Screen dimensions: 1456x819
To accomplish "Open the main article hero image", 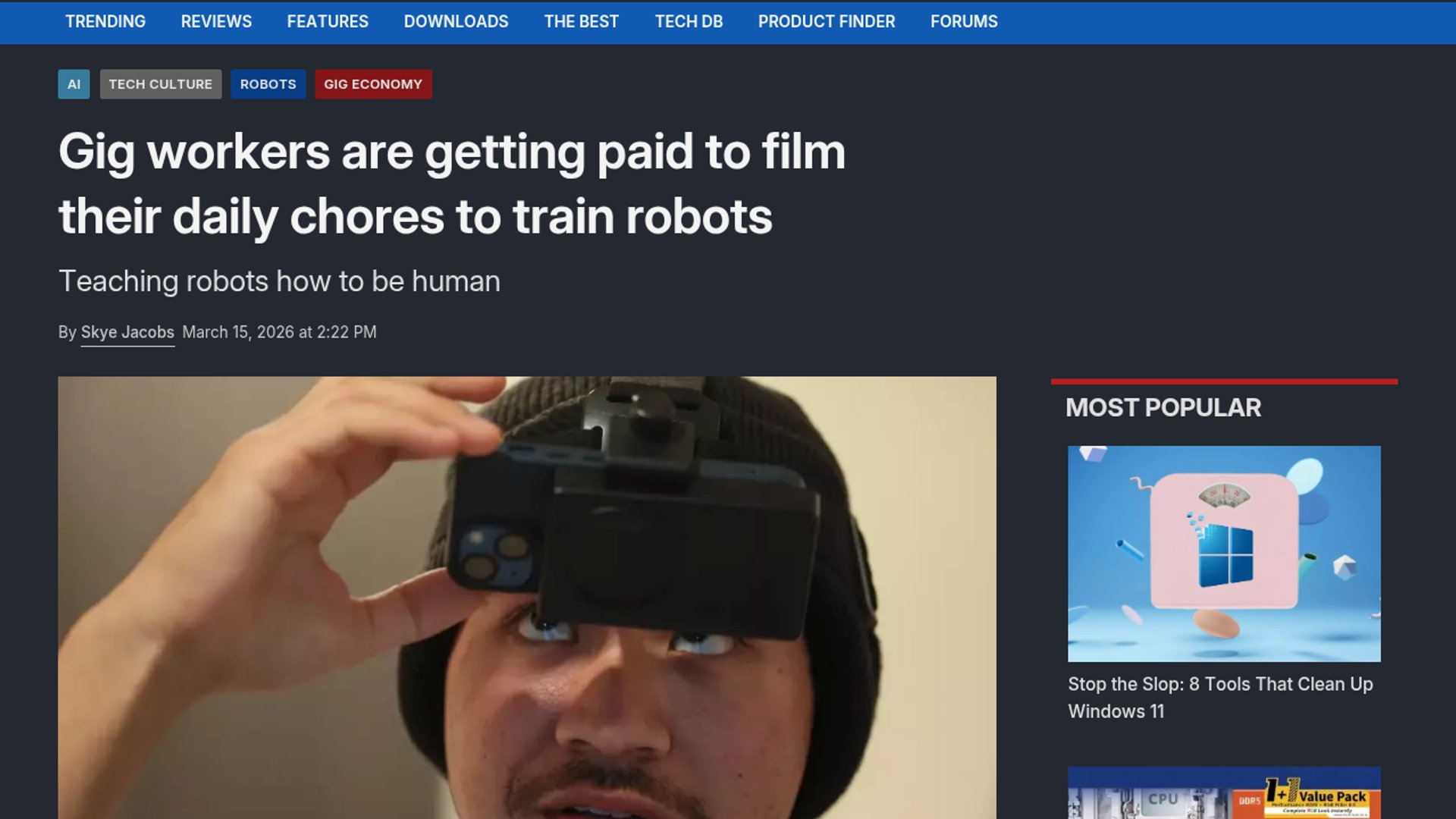I will coord(527,598).
